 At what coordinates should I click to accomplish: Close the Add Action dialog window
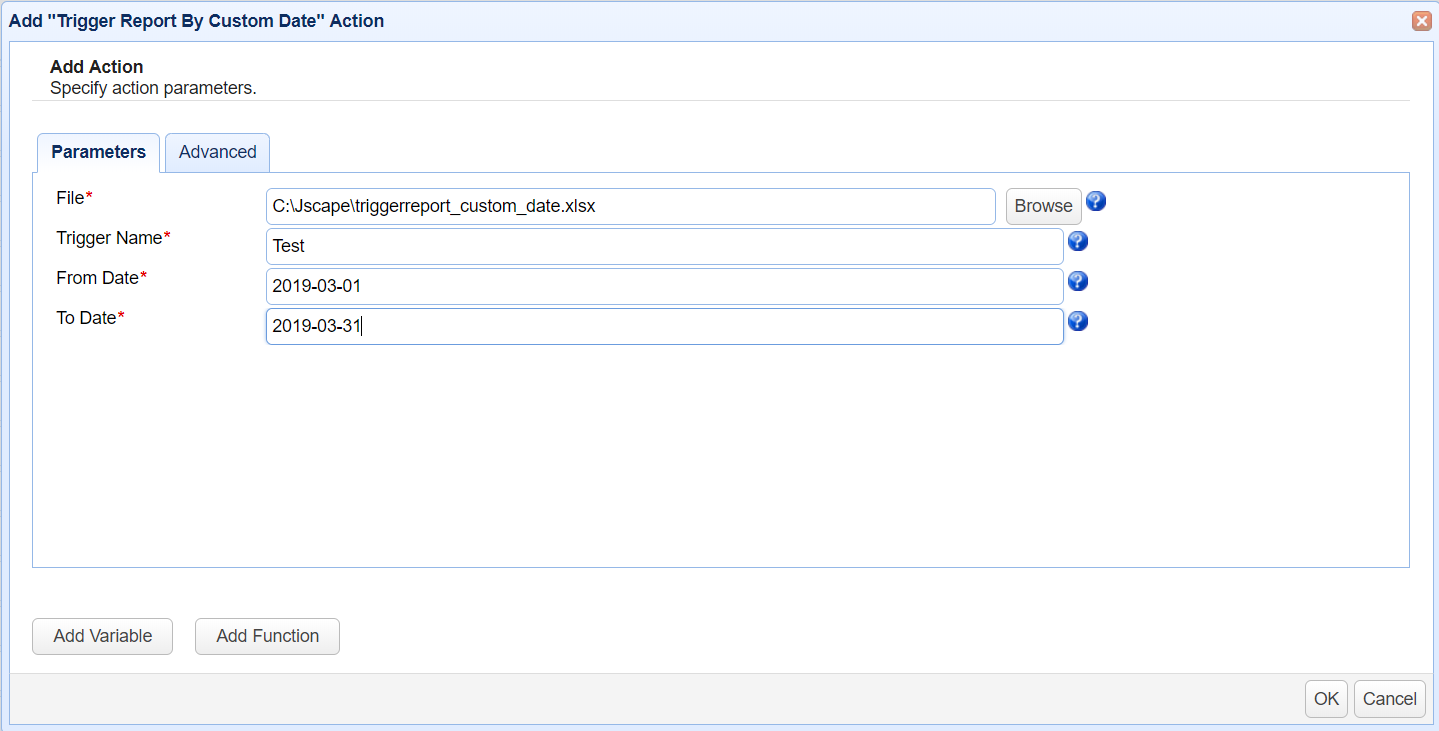tap(1420, 20)
